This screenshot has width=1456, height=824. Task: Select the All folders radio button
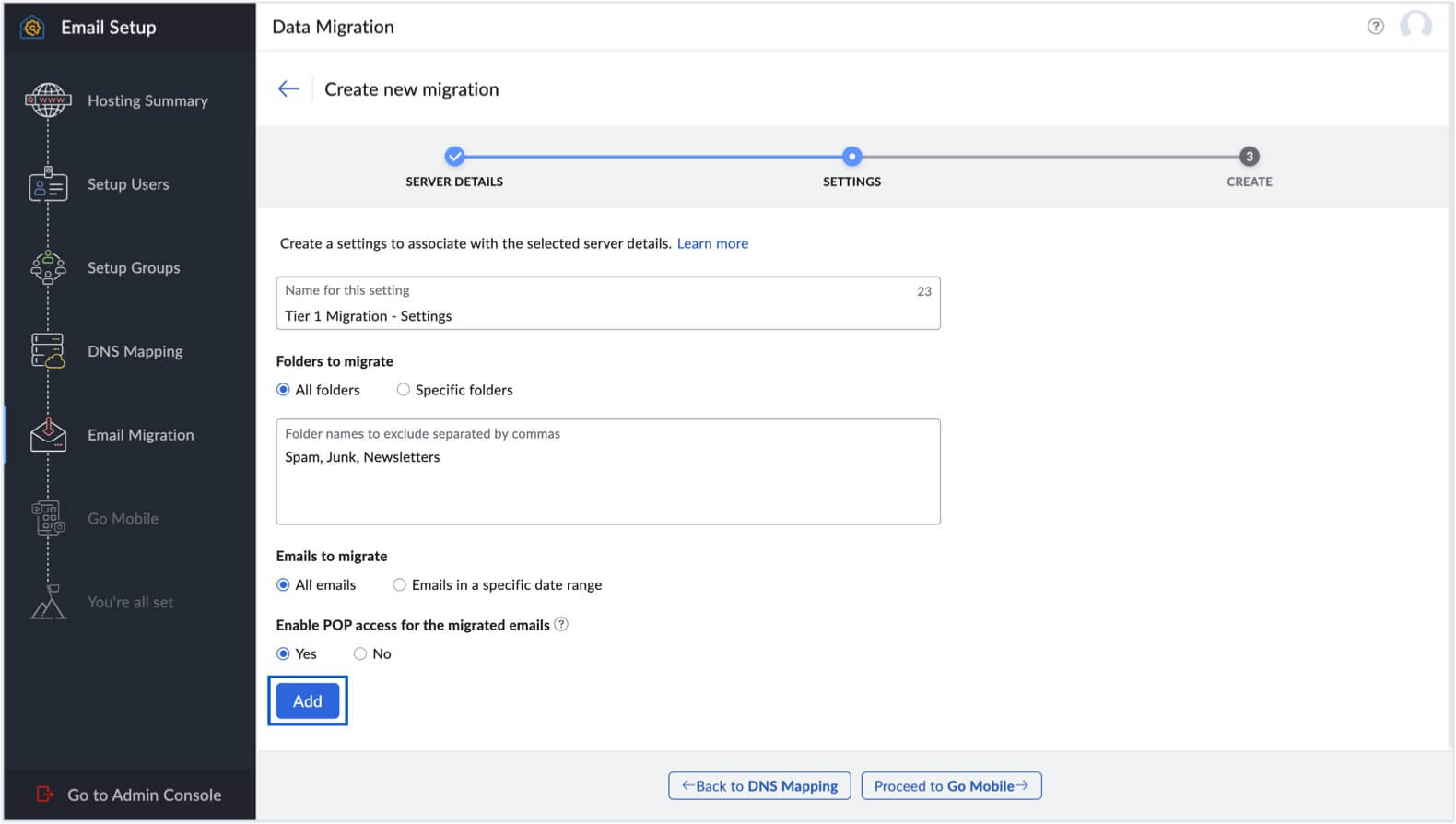click(284, 390)
